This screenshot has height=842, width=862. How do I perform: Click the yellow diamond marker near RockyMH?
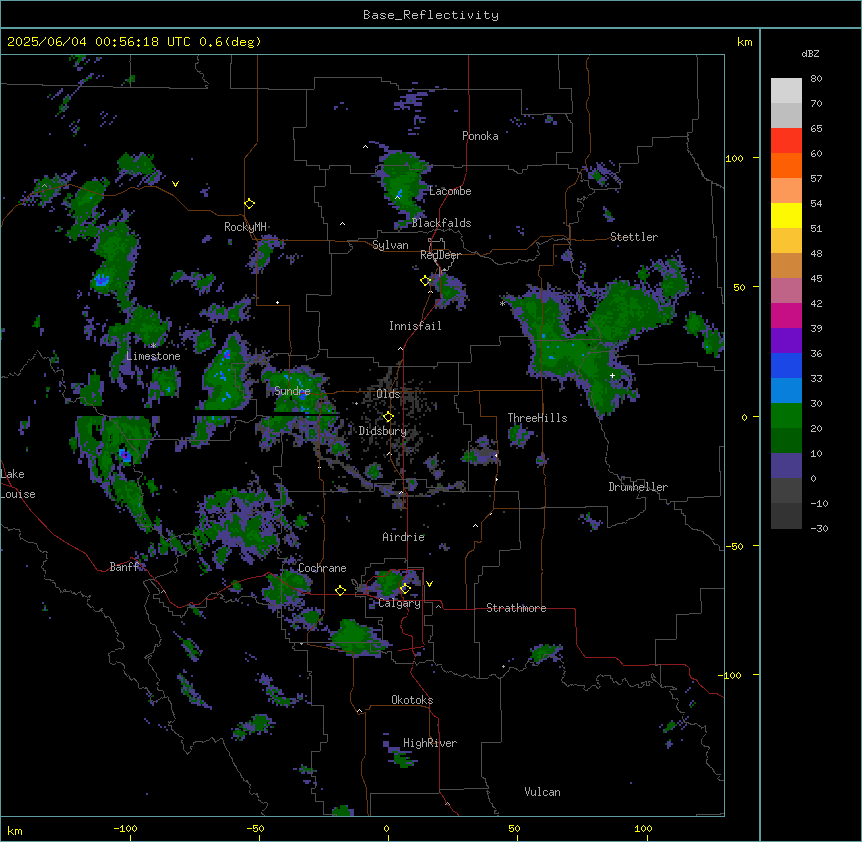tap(250, 204)
